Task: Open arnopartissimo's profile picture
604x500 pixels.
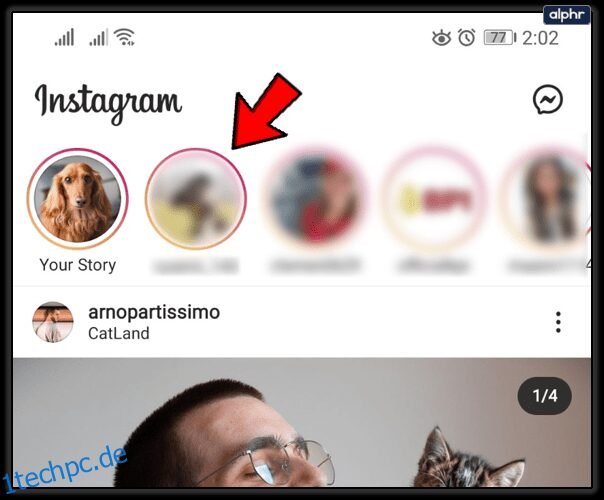Action: [x=53, y=322]
